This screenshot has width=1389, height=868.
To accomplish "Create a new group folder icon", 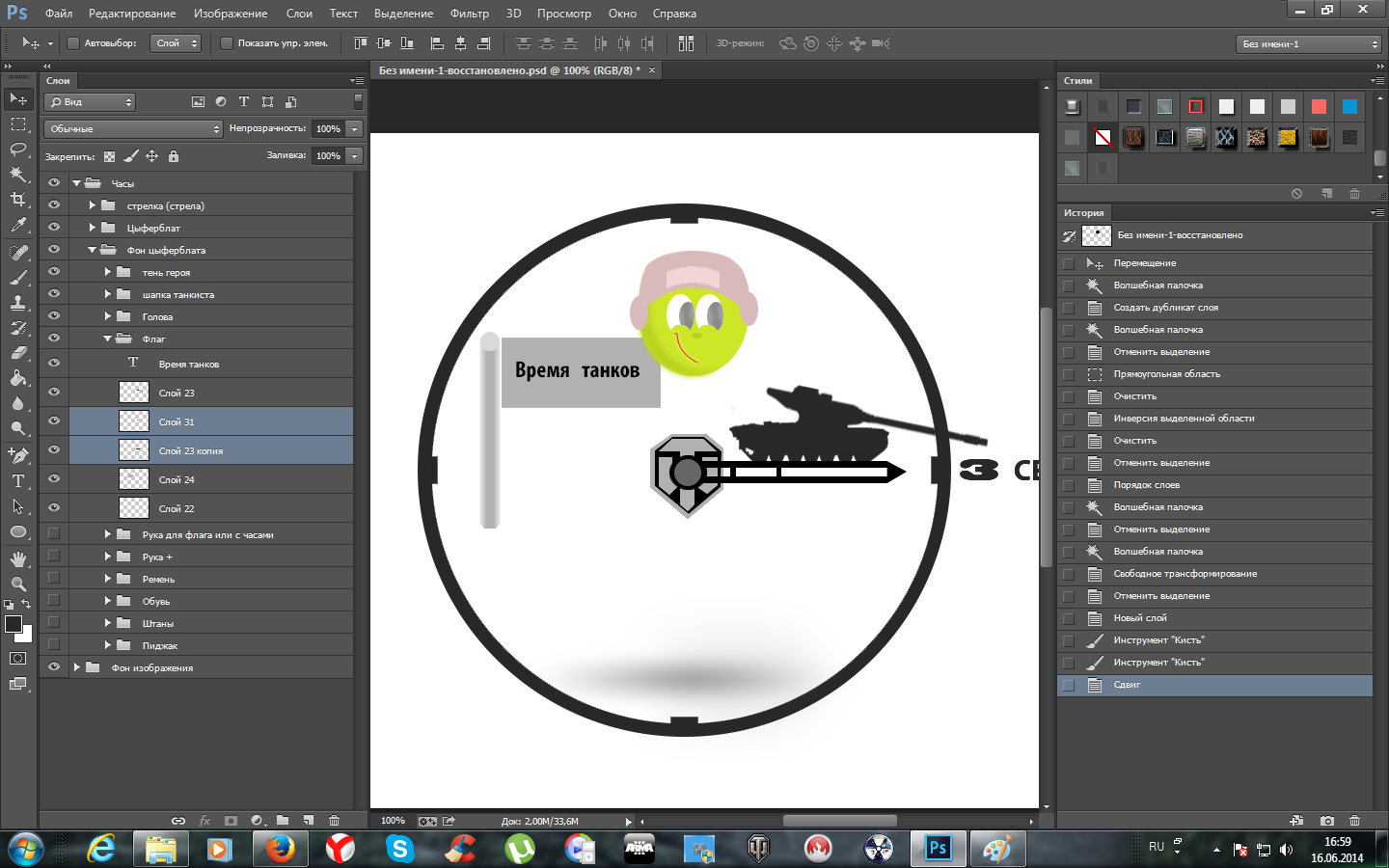I will [x=283, y=821].
